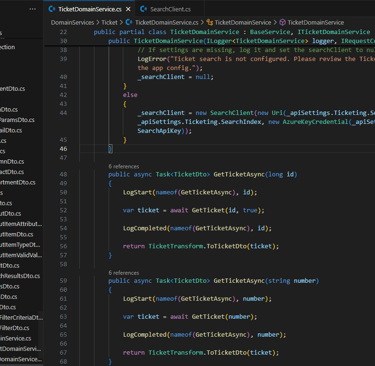This screenshot has width=375, height=366.
Task: Open the FilterCriteriaDt... file in explorer
Action: pyautogui.click(x=21, y=317)
